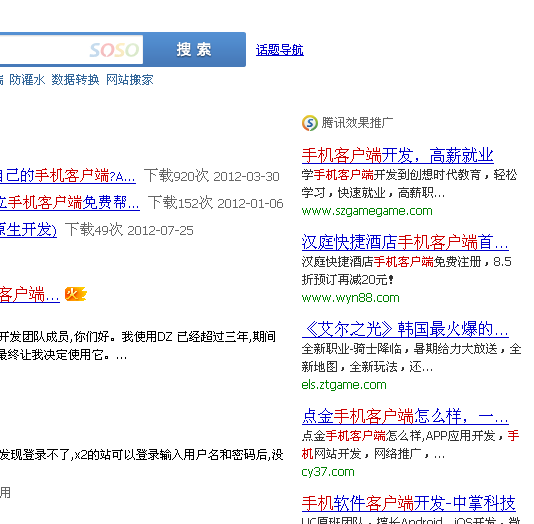Screen dimensions: 534x524
Task: Click snippet text 开发团队成员,你们好
Action: tap(138, 346)
